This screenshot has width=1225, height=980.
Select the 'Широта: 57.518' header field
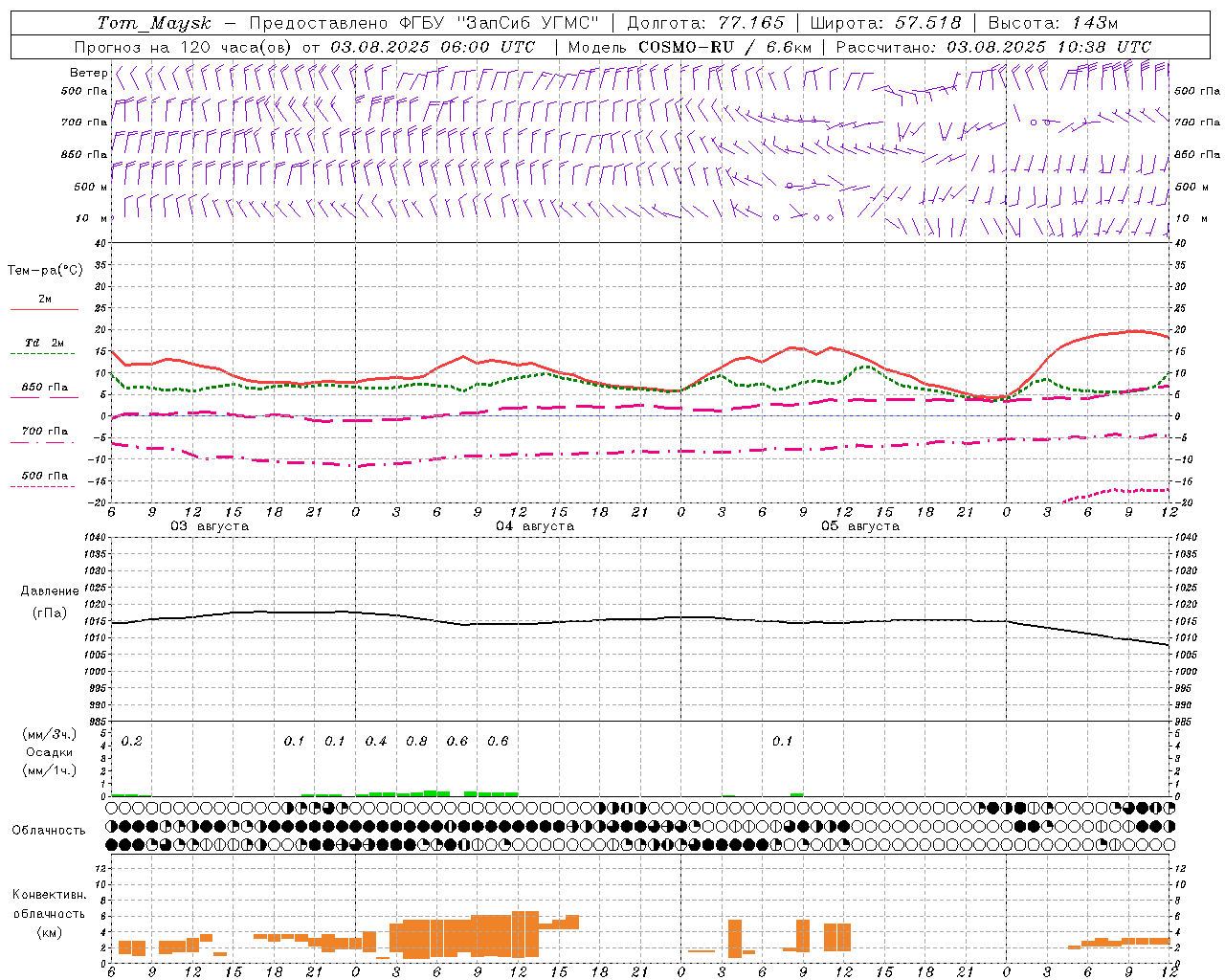coord(886,23)
